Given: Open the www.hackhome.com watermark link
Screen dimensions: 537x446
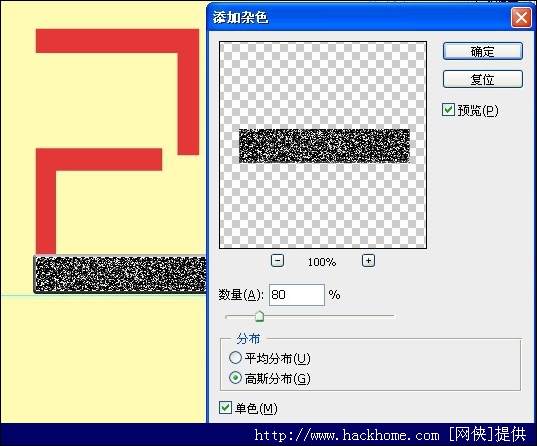Looking at the screenshot, I should [347, 435].
